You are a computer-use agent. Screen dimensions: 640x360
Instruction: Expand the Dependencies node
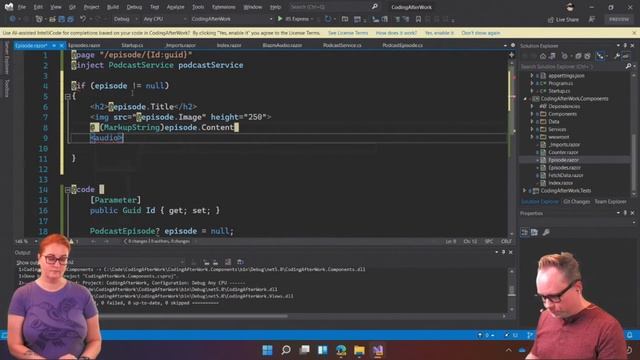(x=532, y=107)
